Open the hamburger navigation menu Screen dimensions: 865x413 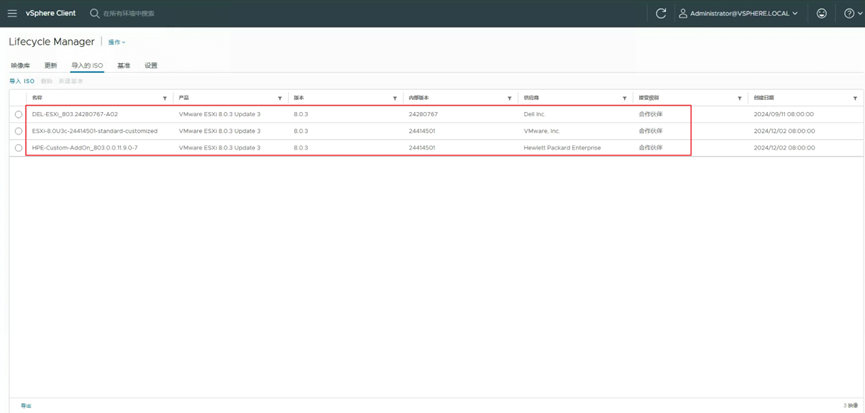pyautogui.click(x=12, y=13)
